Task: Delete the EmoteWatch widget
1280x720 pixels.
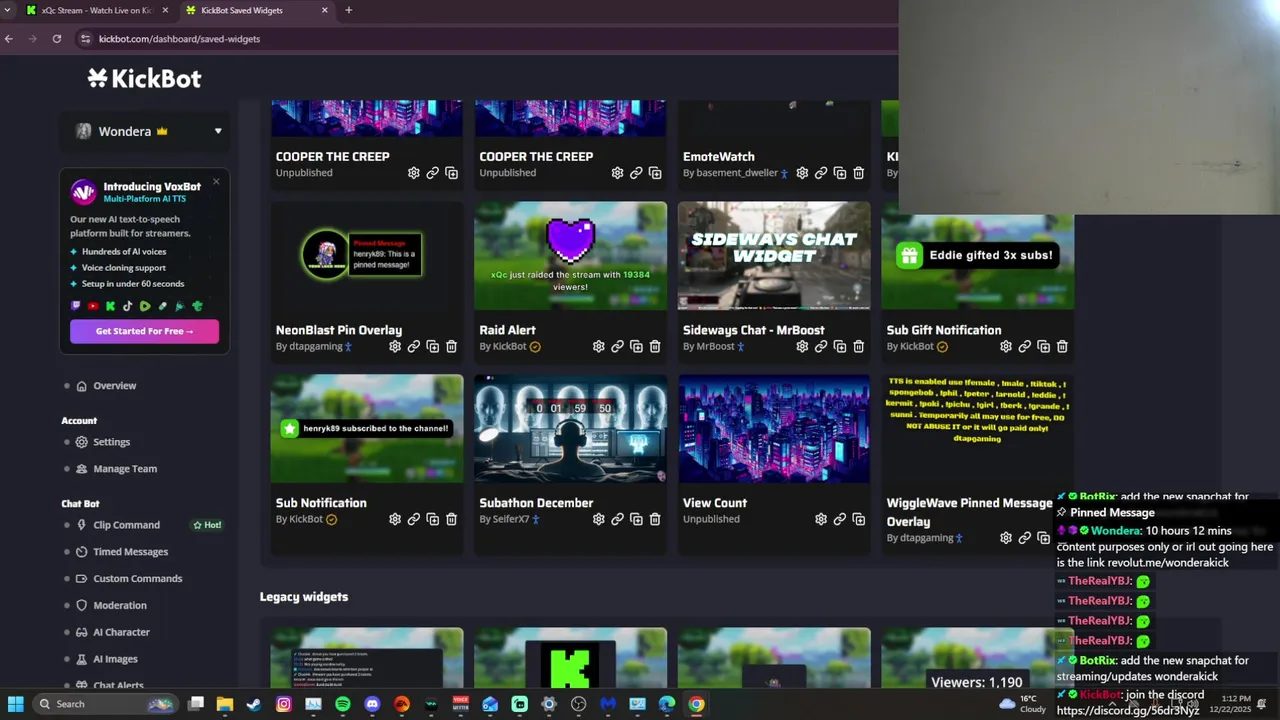Action: (858, 173)
